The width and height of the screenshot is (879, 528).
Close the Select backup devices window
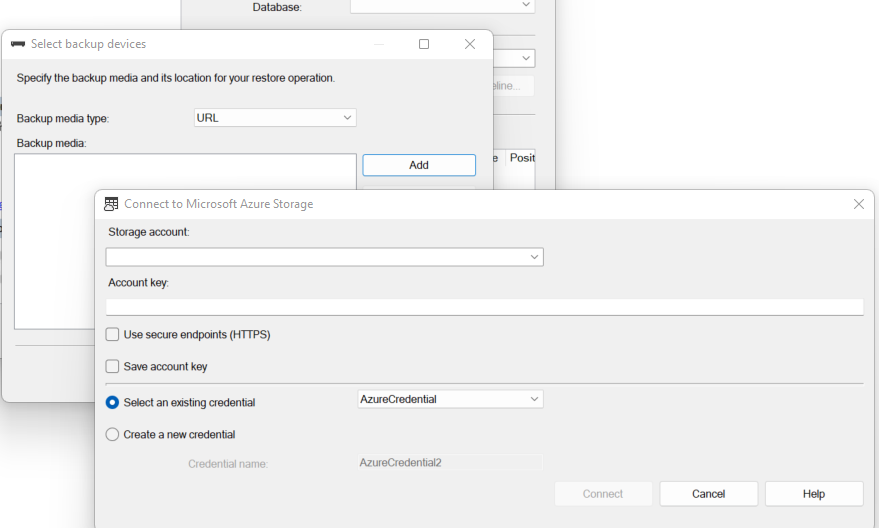[x=470, y=44]
